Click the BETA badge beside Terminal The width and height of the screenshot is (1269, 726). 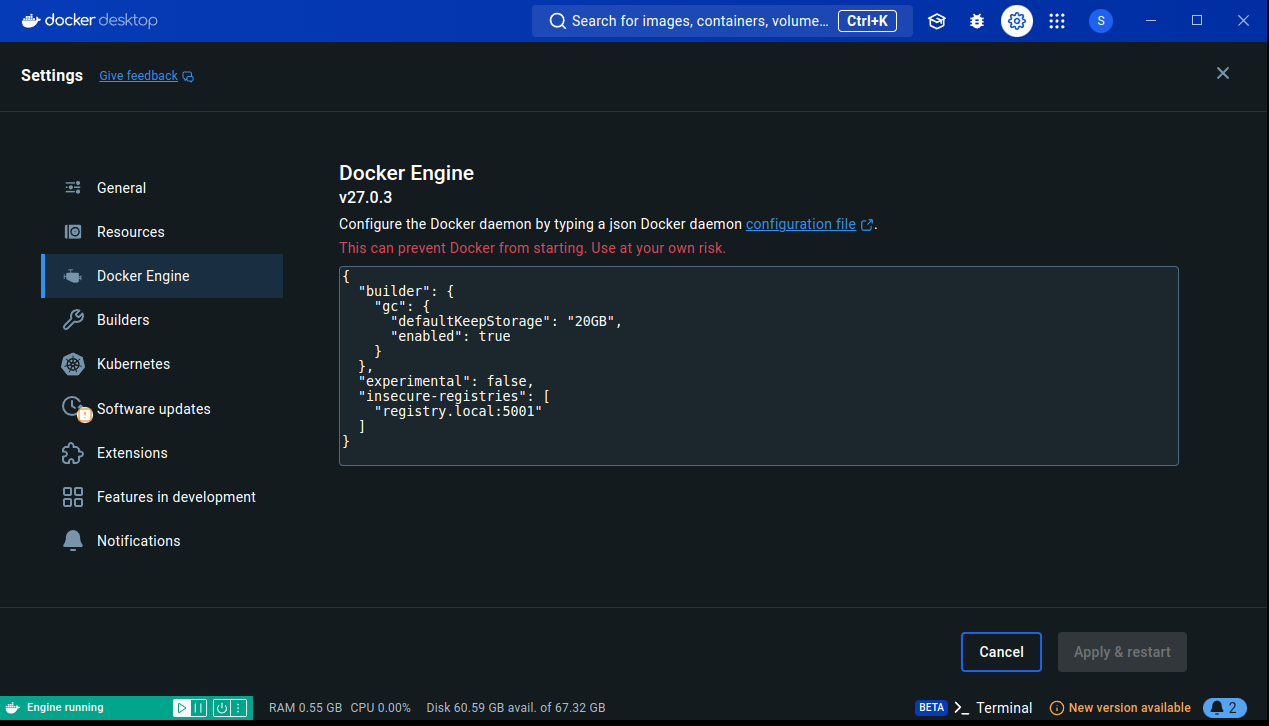[x=931, y=708]
